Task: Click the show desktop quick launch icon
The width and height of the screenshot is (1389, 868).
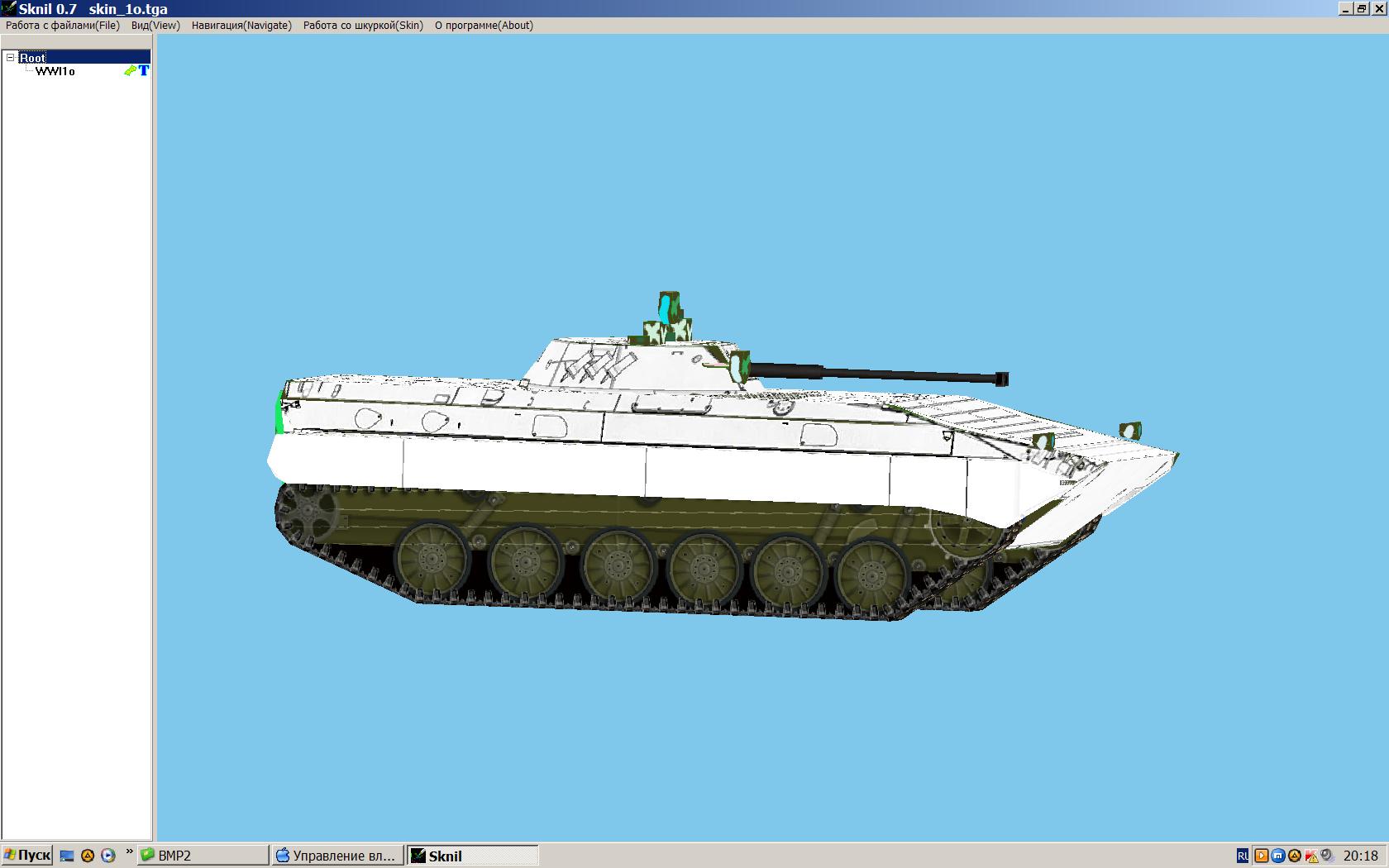Action: click(68, 856)
